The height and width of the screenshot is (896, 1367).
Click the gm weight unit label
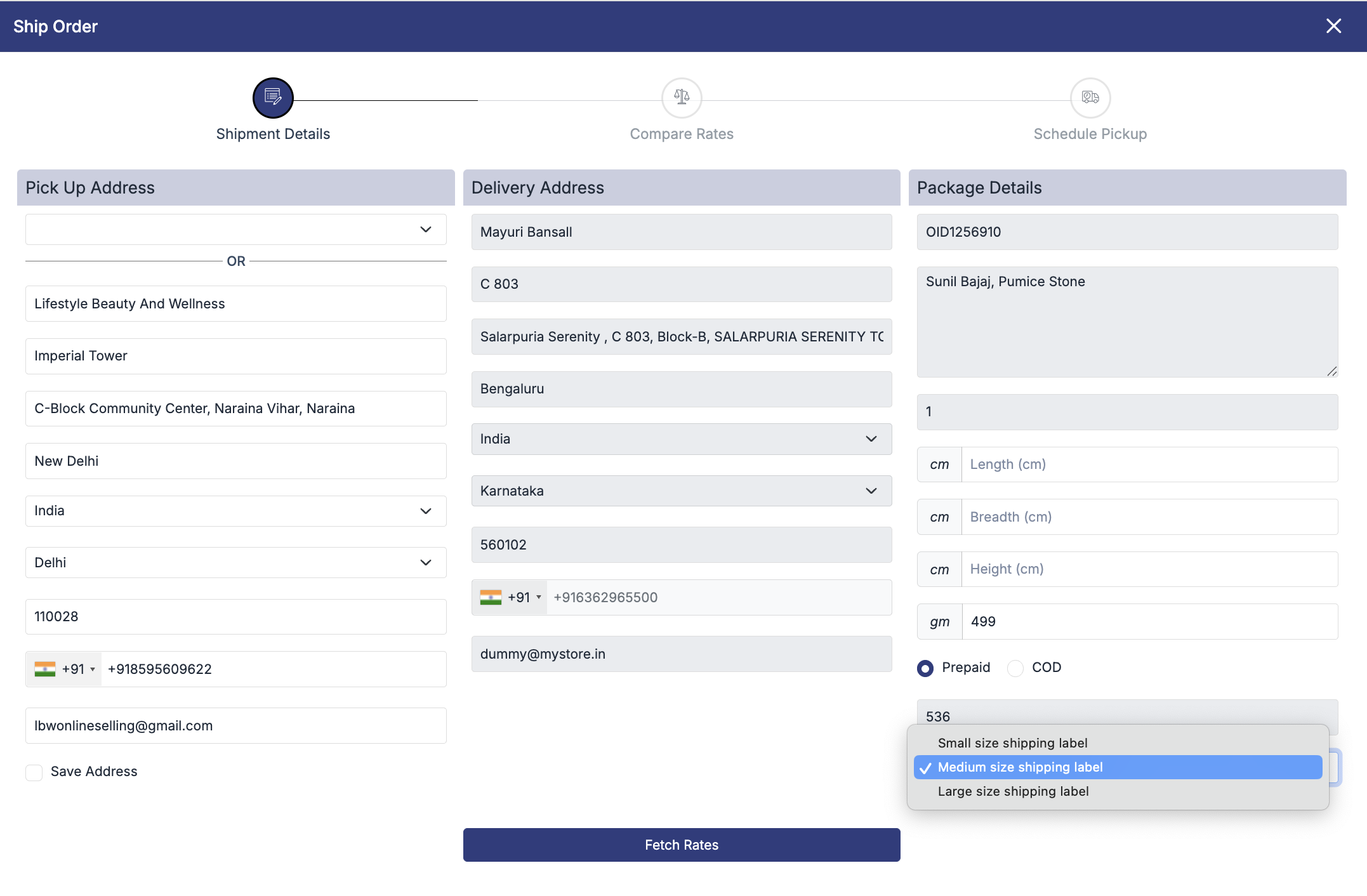click(x=939, y=622)
